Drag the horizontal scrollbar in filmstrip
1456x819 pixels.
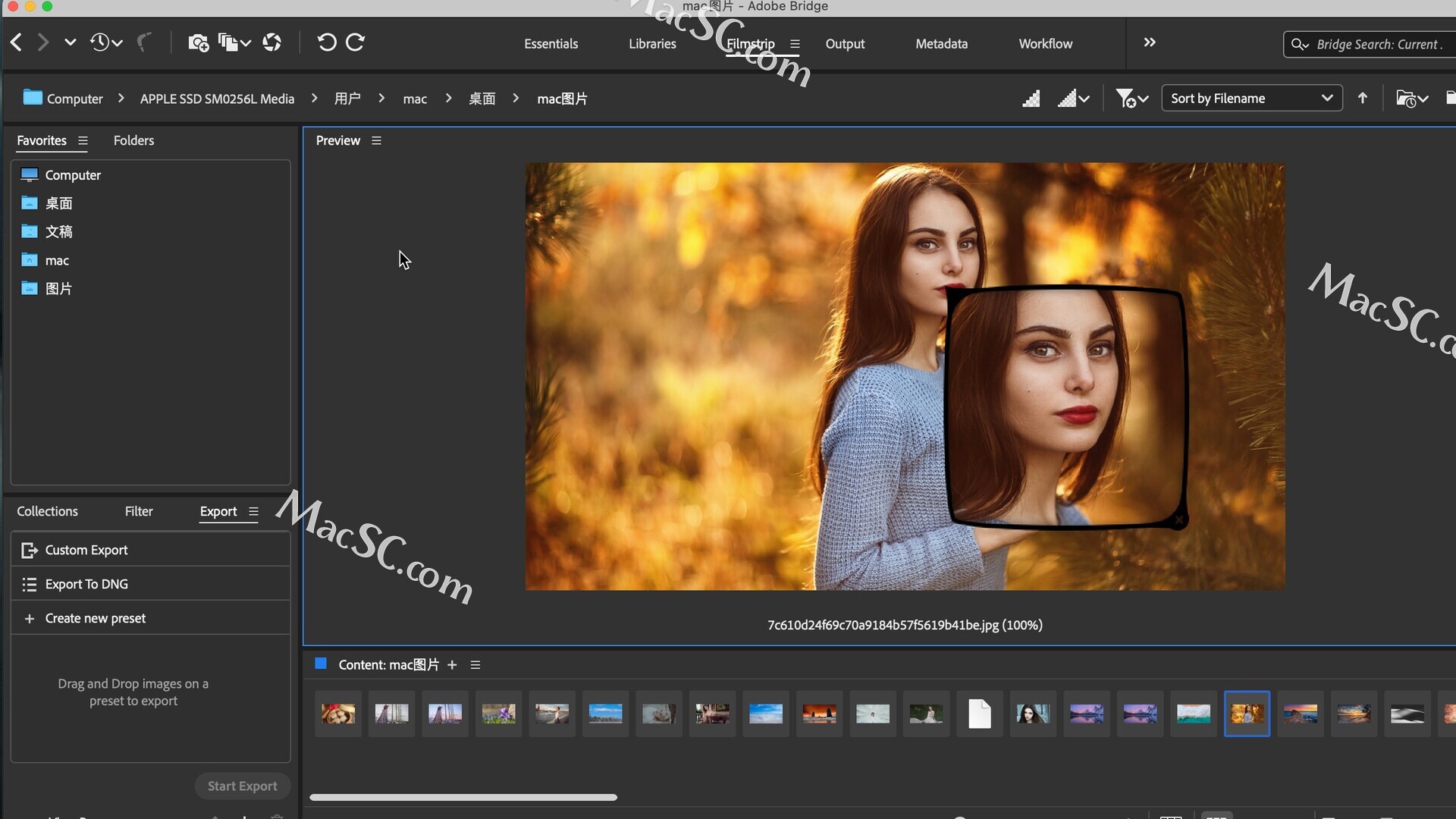pos(464,796)
